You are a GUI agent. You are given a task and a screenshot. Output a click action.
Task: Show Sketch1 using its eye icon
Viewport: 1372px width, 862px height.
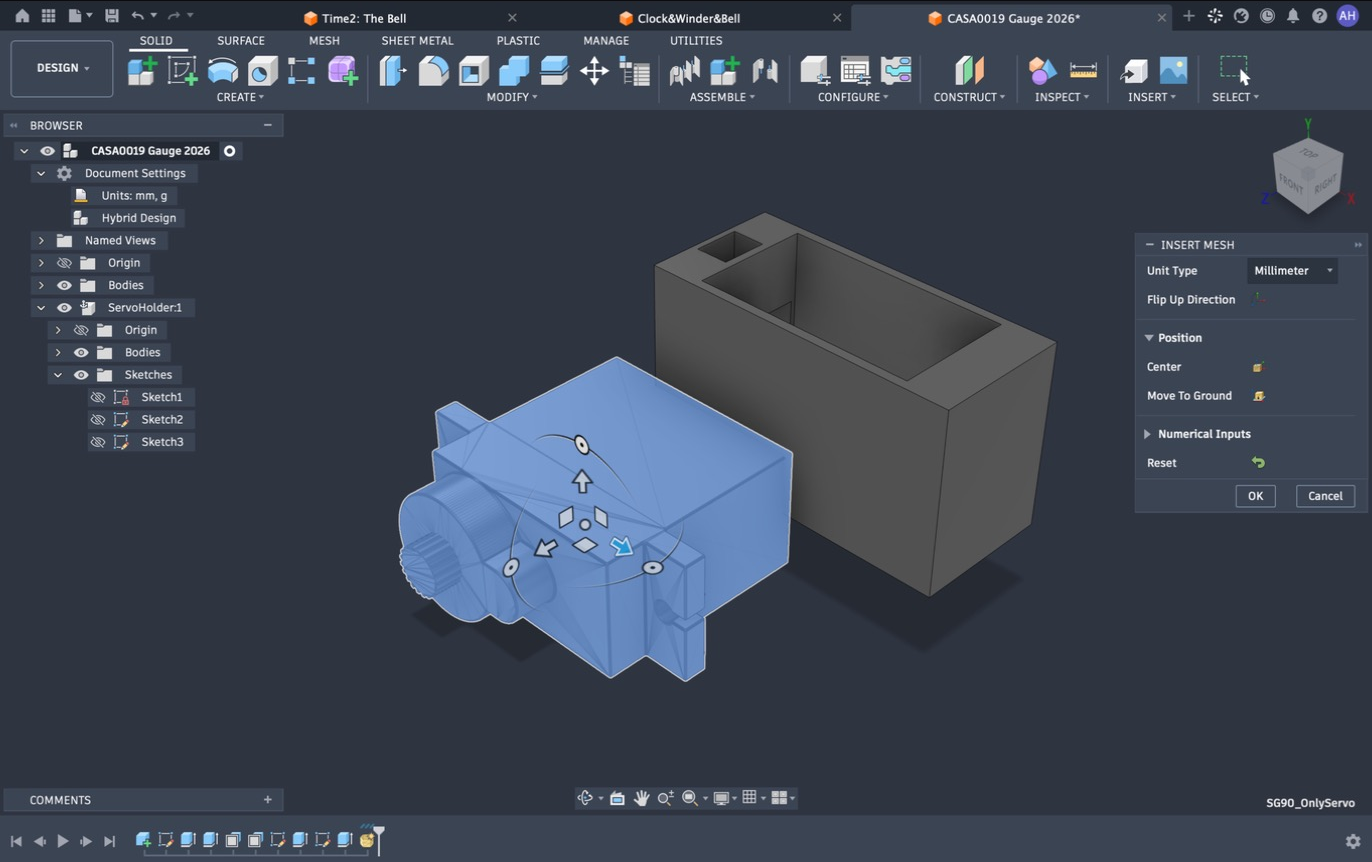pyautogui.click(x=98, y=397)
